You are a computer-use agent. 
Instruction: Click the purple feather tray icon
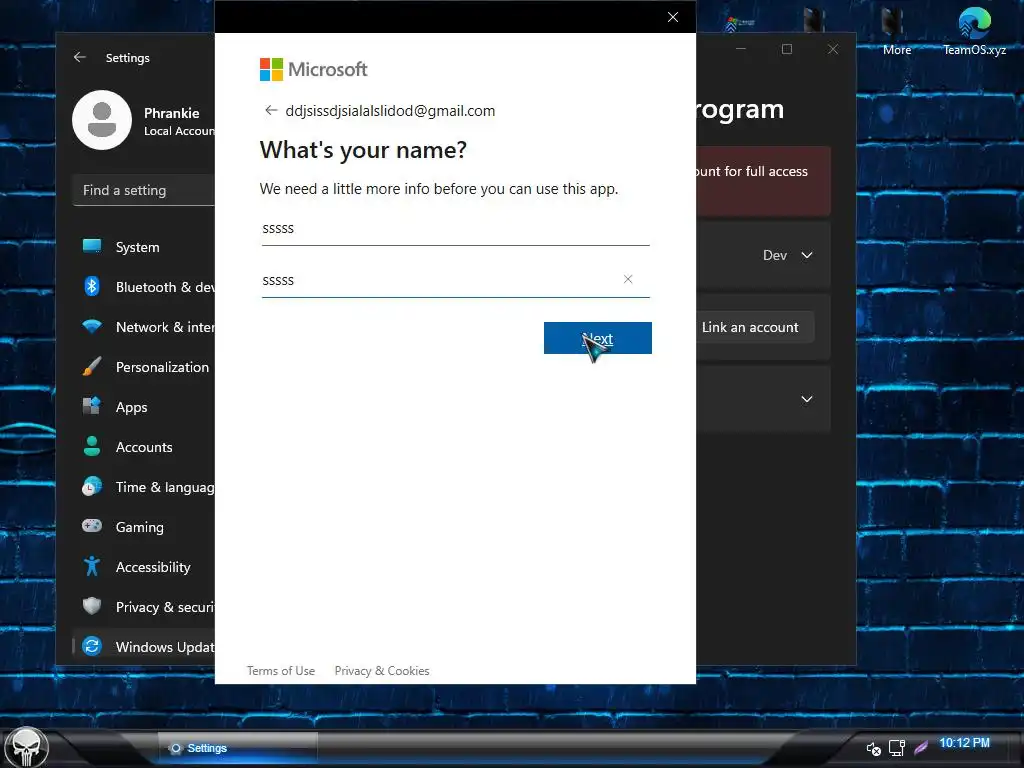pos(921,748)
